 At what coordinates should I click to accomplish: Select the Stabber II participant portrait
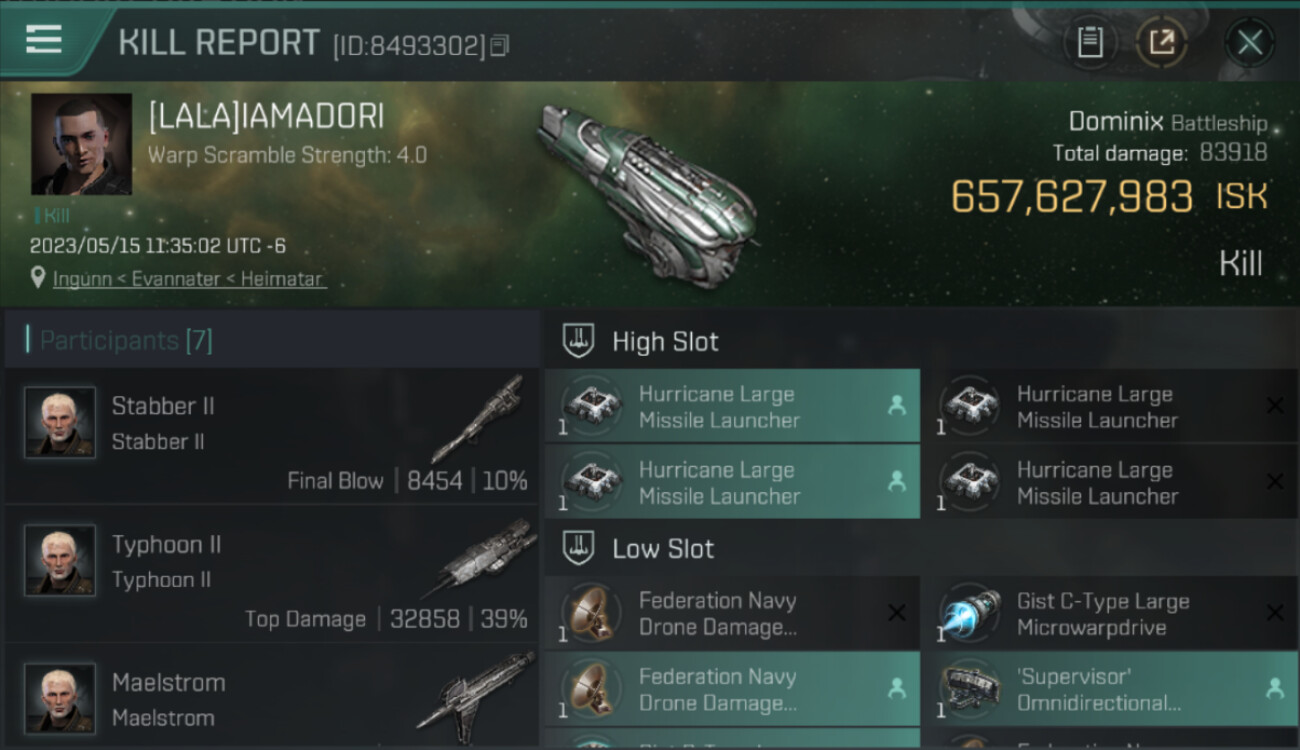[60, 422]
